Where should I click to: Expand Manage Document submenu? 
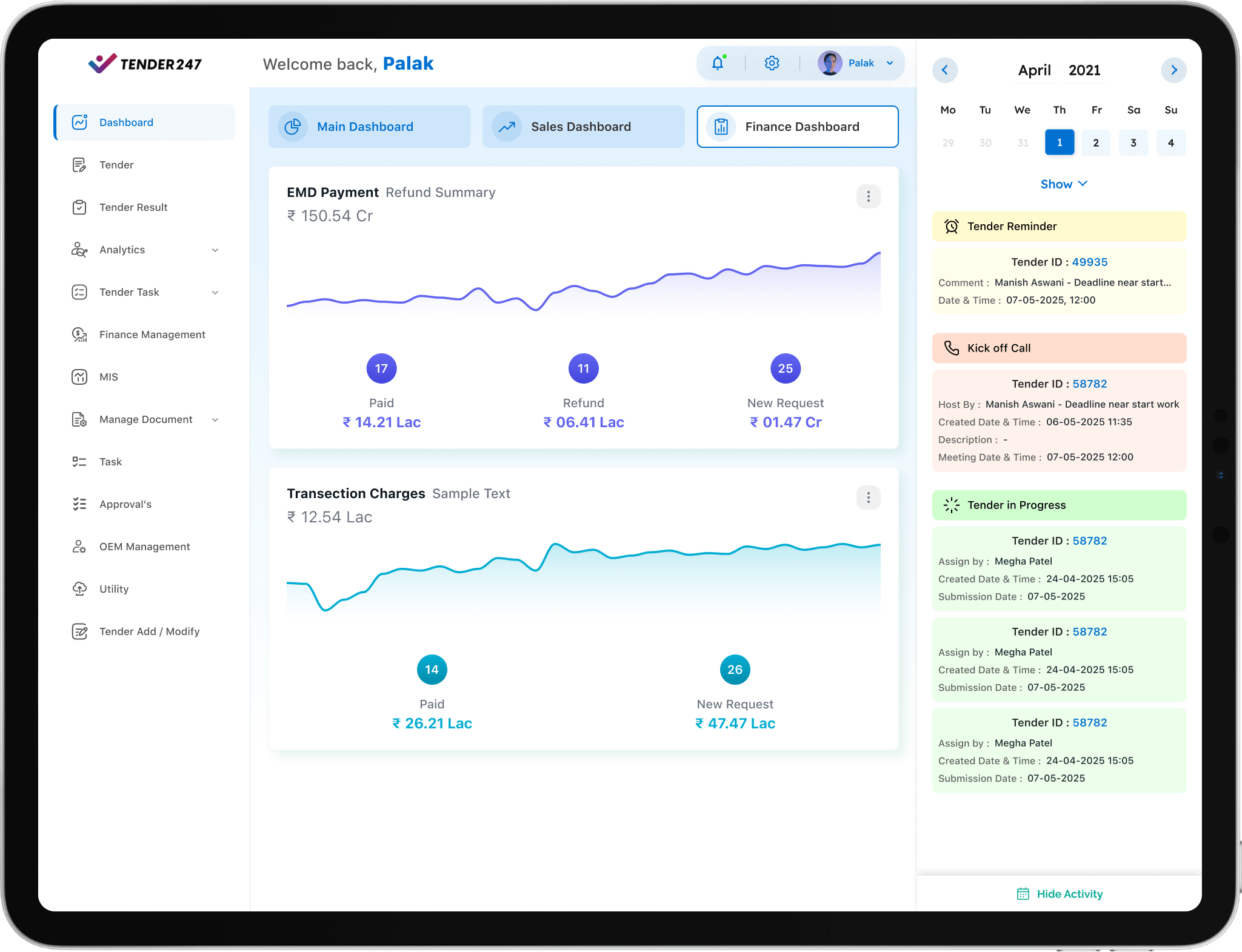[x=215, y=420]
